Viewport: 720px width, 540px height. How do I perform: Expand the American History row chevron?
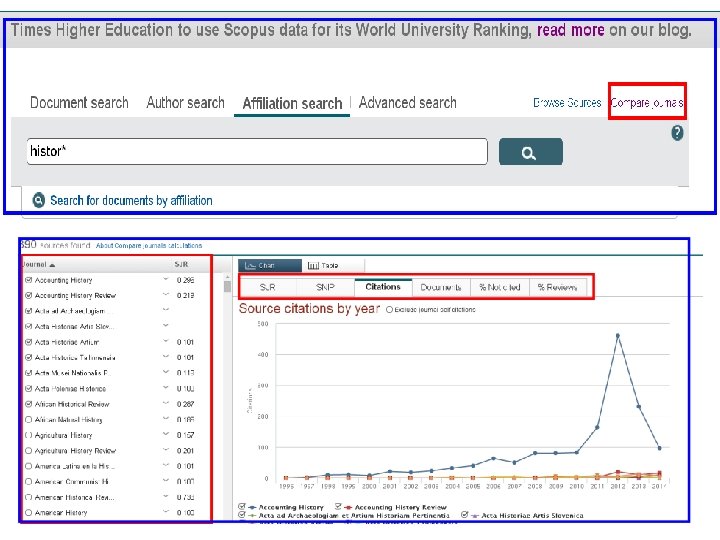[x=164, y=512]
